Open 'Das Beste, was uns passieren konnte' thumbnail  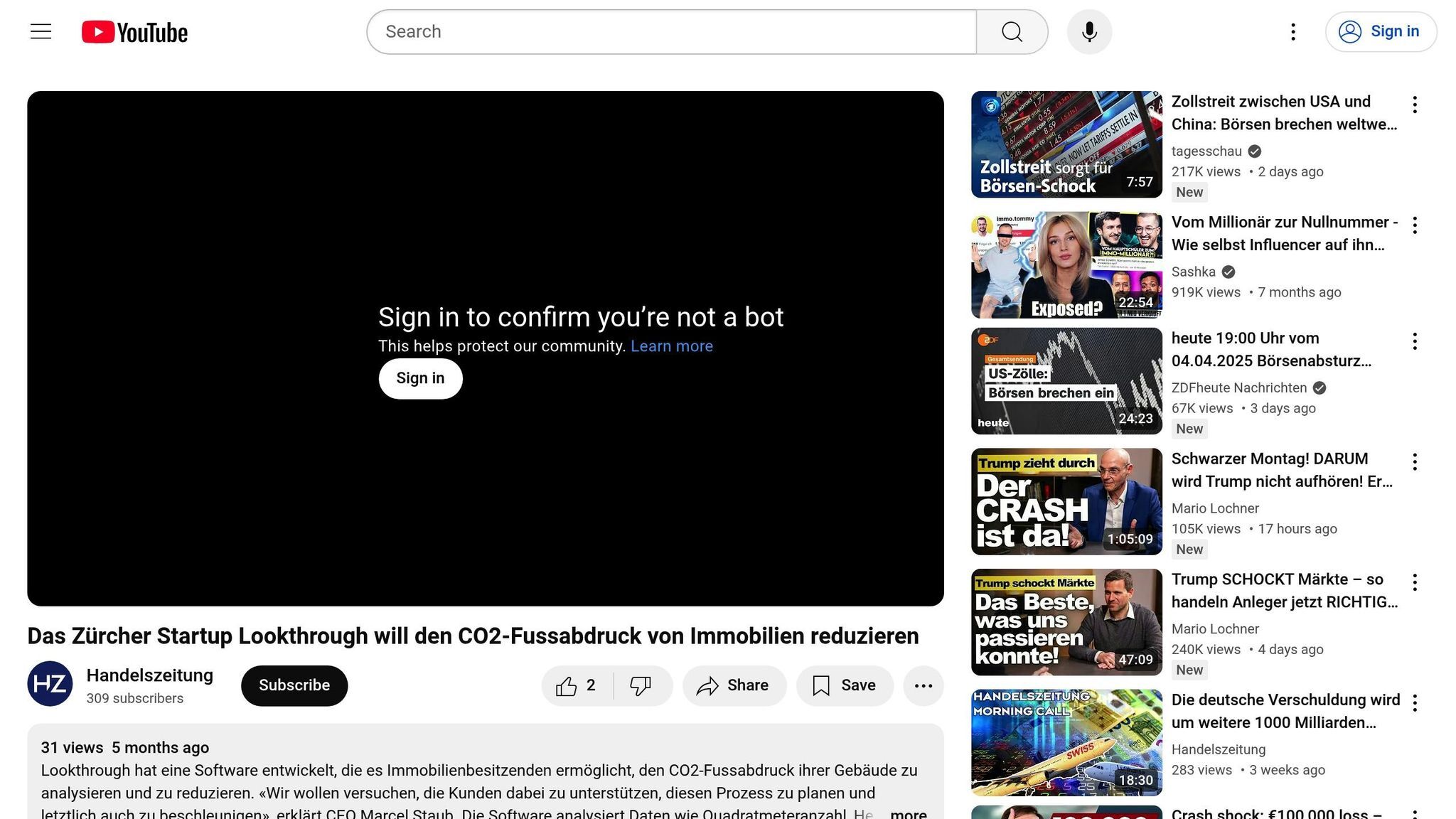1066,622
